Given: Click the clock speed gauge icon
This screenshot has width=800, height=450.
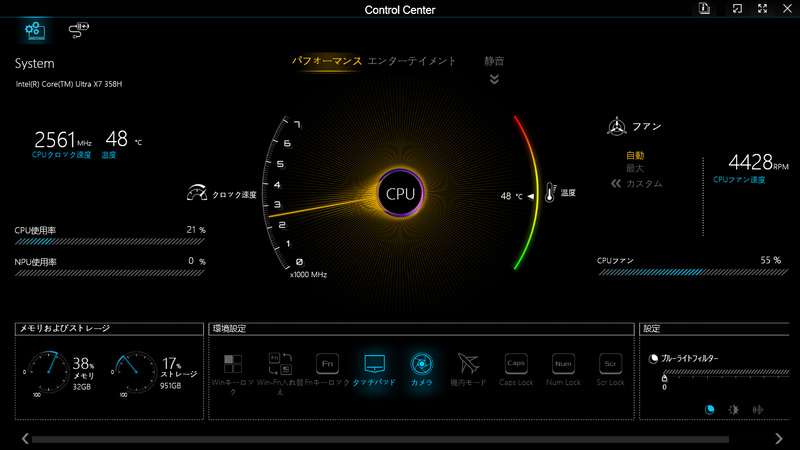Looking at the screenshot, I should coord(197,193).
